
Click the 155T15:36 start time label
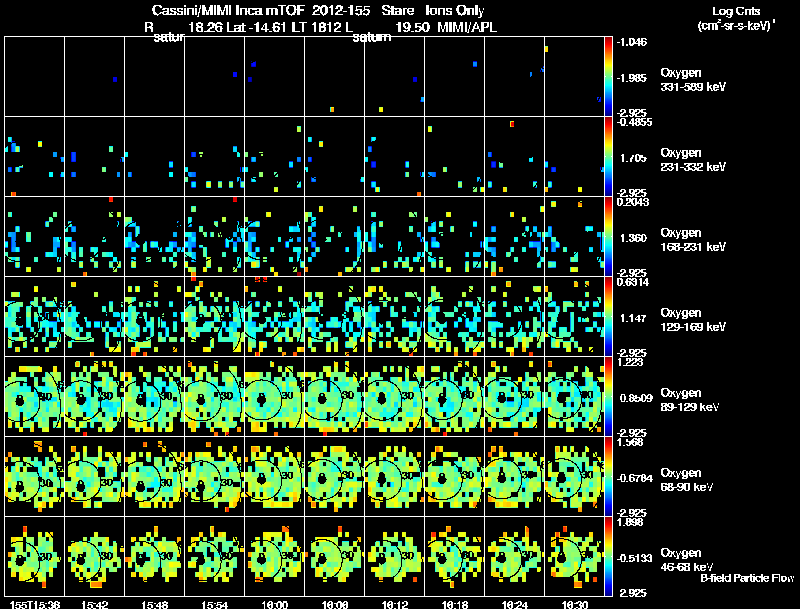coord(35,604)
